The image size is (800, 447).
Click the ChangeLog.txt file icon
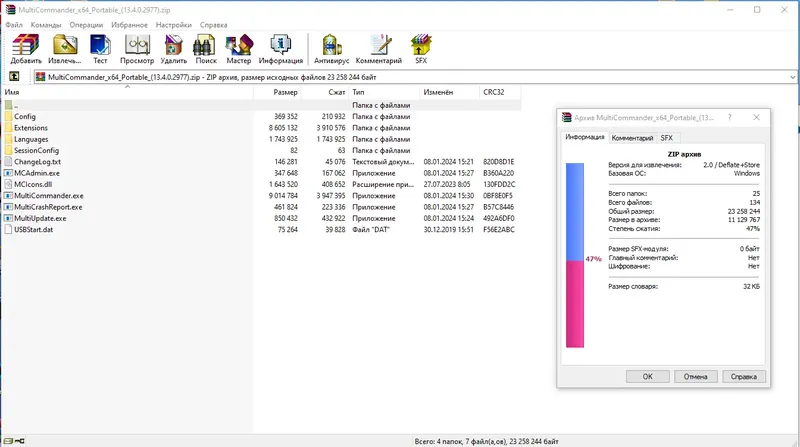coord(9,162)
